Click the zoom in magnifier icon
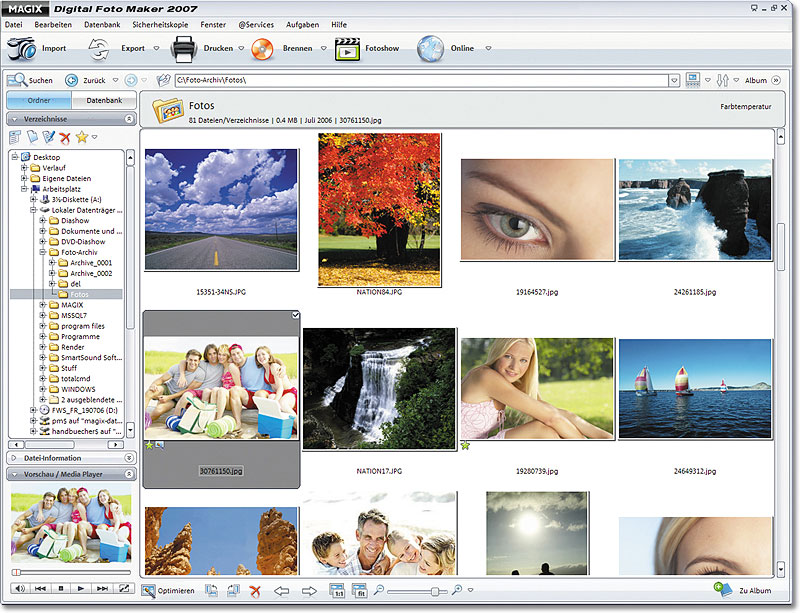The image size is (800, 613). click(x=457, y=590)
